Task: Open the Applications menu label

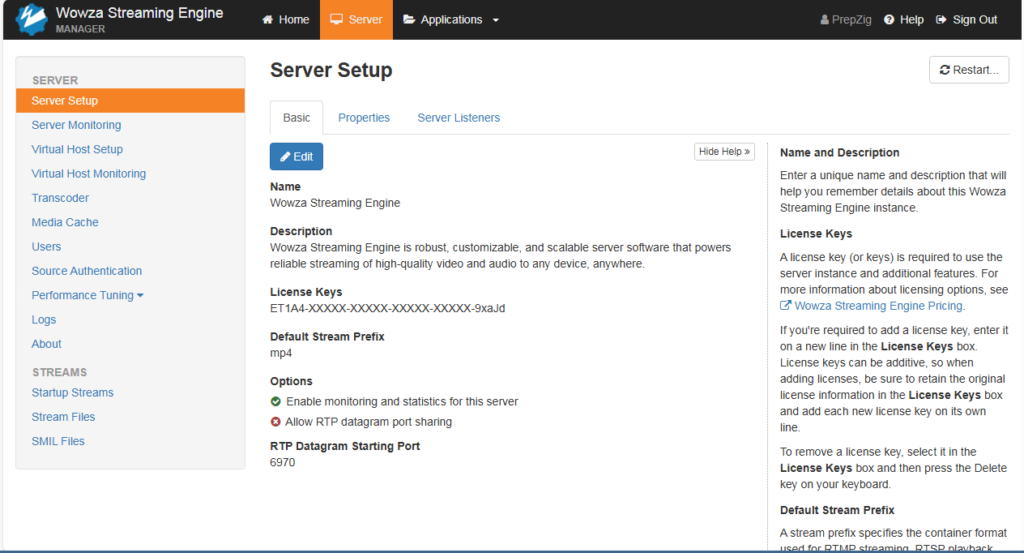Action: point(451,20)
